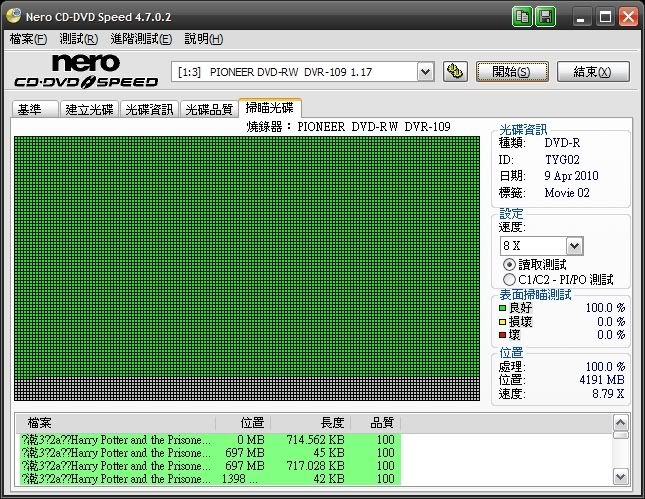Viewport: 645px width, 499px height.
Task: Switch to the 光碟資訊 tab
Action: [149, 109]
